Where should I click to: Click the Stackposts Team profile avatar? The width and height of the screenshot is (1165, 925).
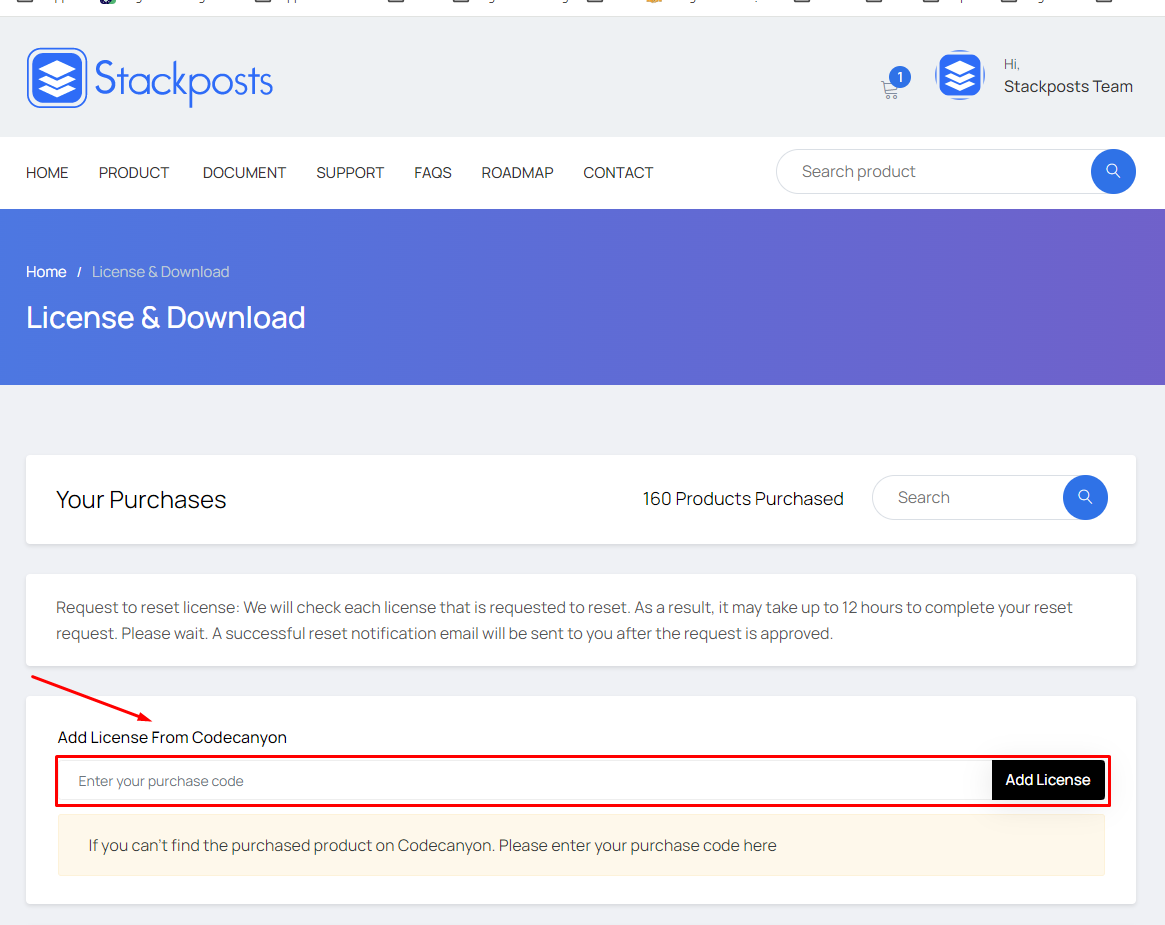tap(960, 76)
